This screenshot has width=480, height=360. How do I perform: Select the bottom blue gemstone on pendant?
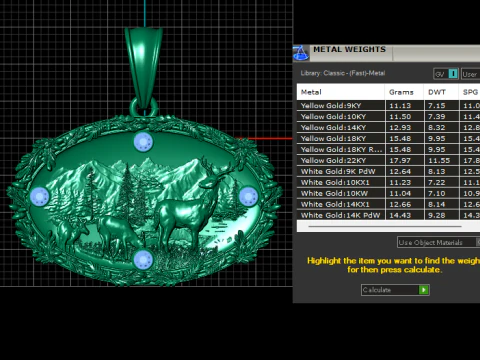click(x=143, y=259)
